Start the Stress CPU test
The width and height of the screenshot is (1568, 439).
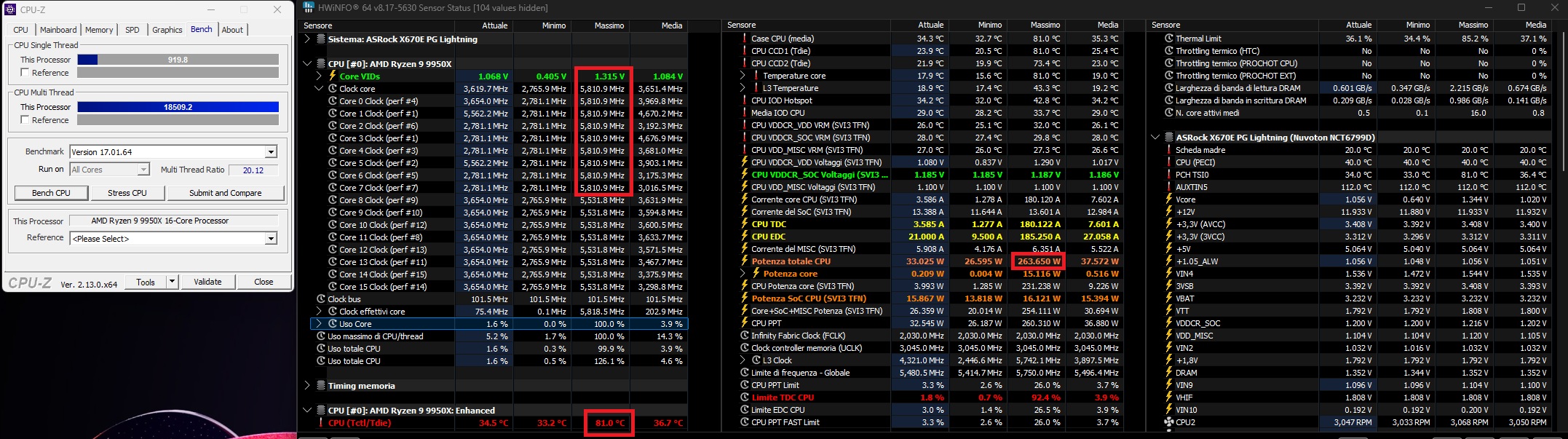click(x=127, y=193)
